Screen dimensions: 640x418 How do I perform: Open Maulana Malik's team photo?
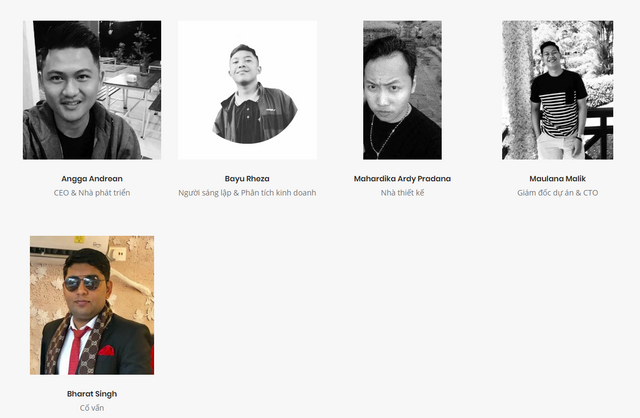click(558, 90)
